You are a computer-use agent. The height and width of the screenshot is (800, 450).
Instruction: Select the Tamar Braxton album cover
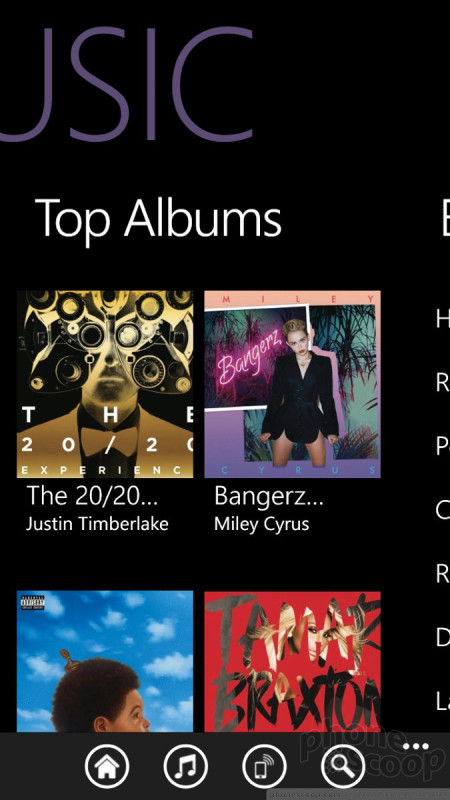(292, 662)
